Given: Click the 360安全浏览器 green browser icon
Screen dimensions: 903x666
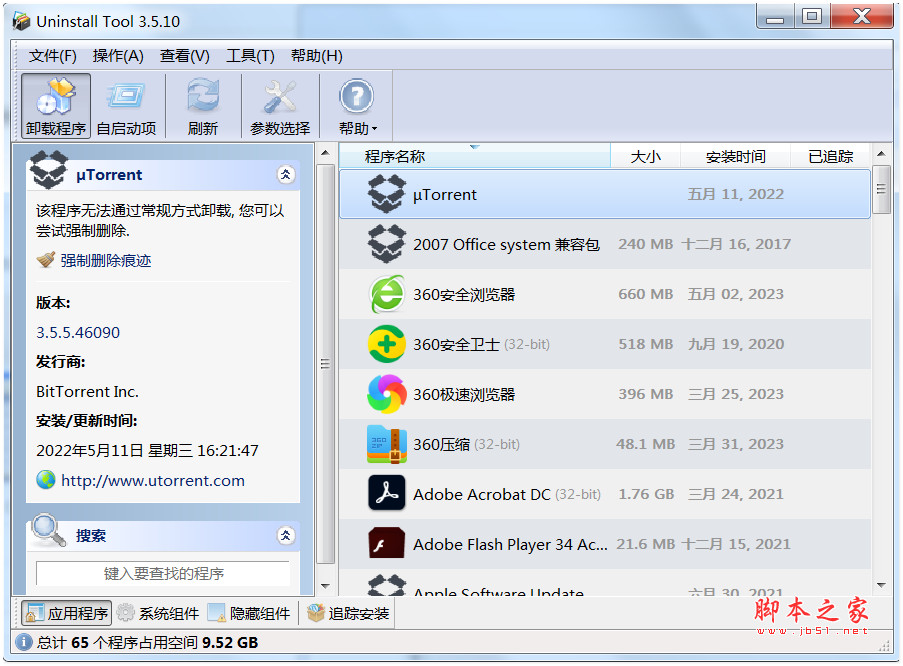Looking at the screenshot, I should [386, 294].
